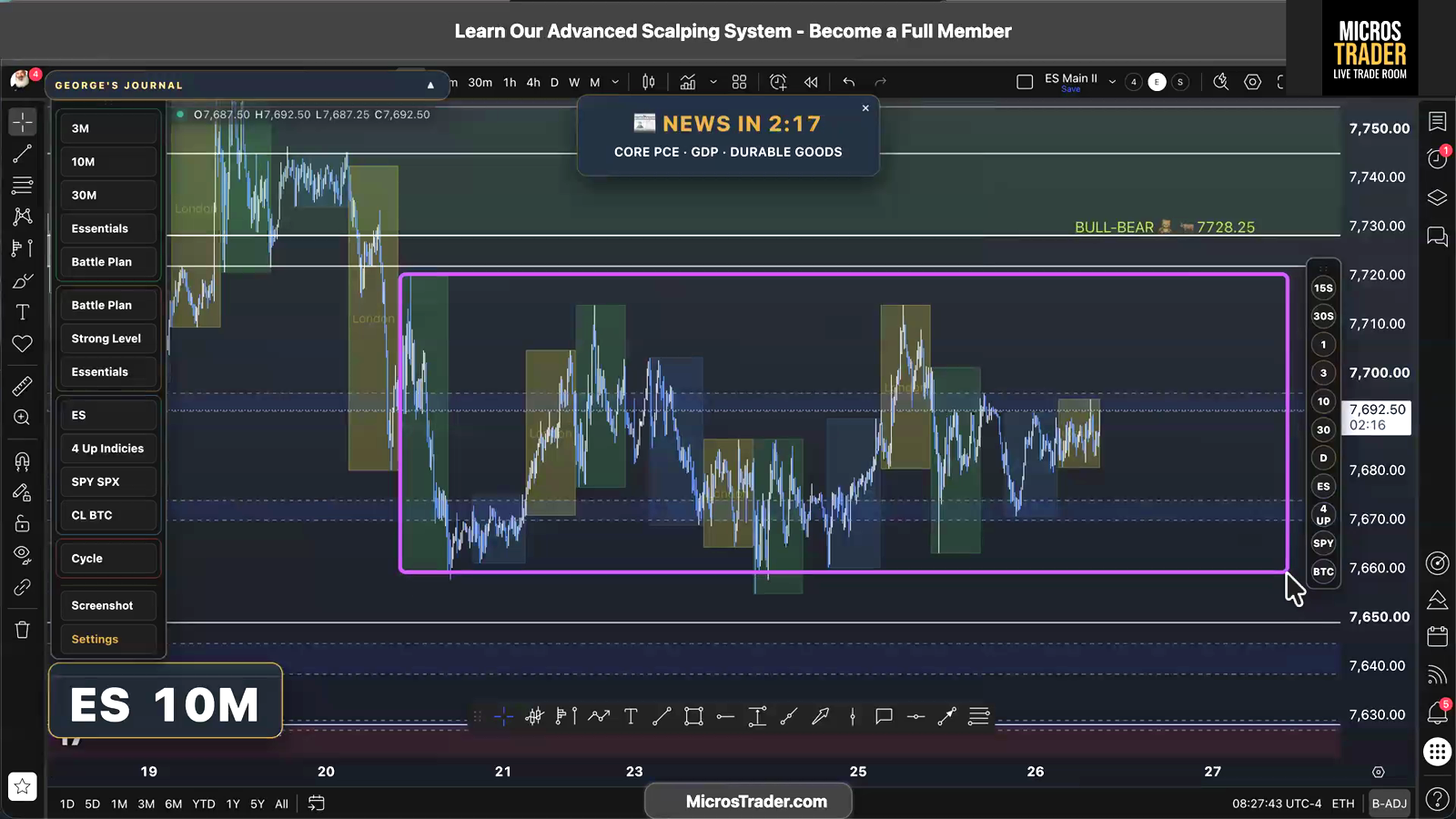The width and height of the screenshot is (1456, 819).
Task: Click the SPY SPX button
Action: pyautogui.click(x=108, y=481)
